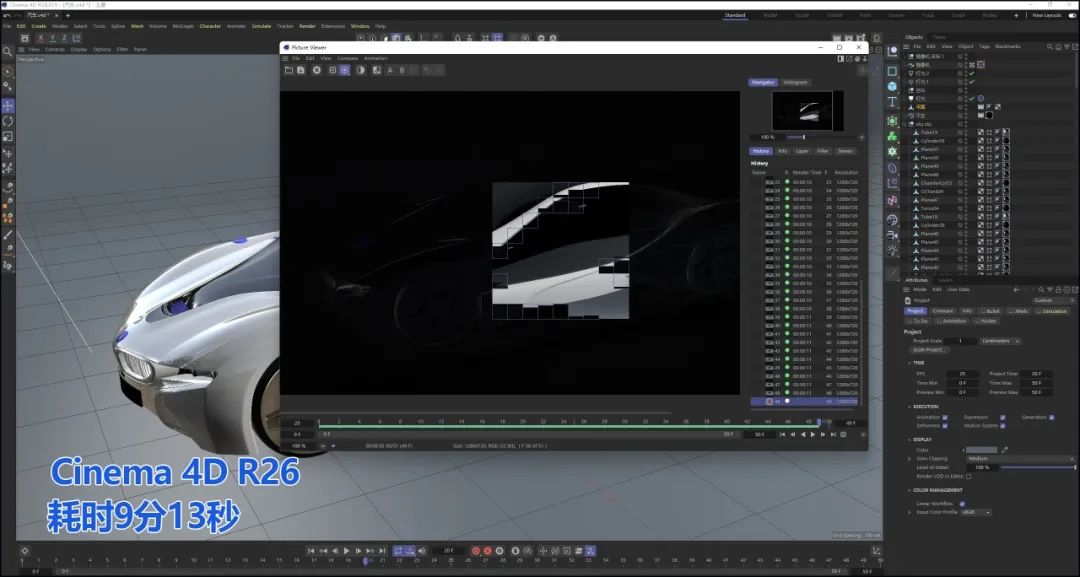This screenshot has height=577, width=1080.
Task: Click the FPS input field
Action: pos(962,373)
